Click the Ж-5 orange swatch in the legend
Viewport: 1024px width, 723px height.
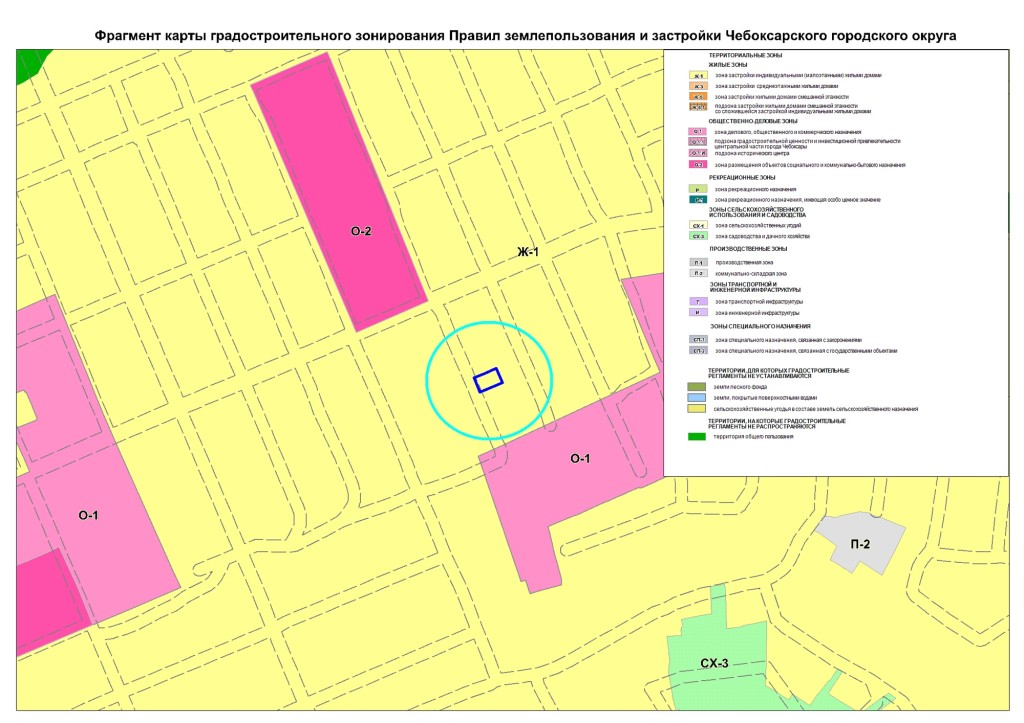click(699, 97)
